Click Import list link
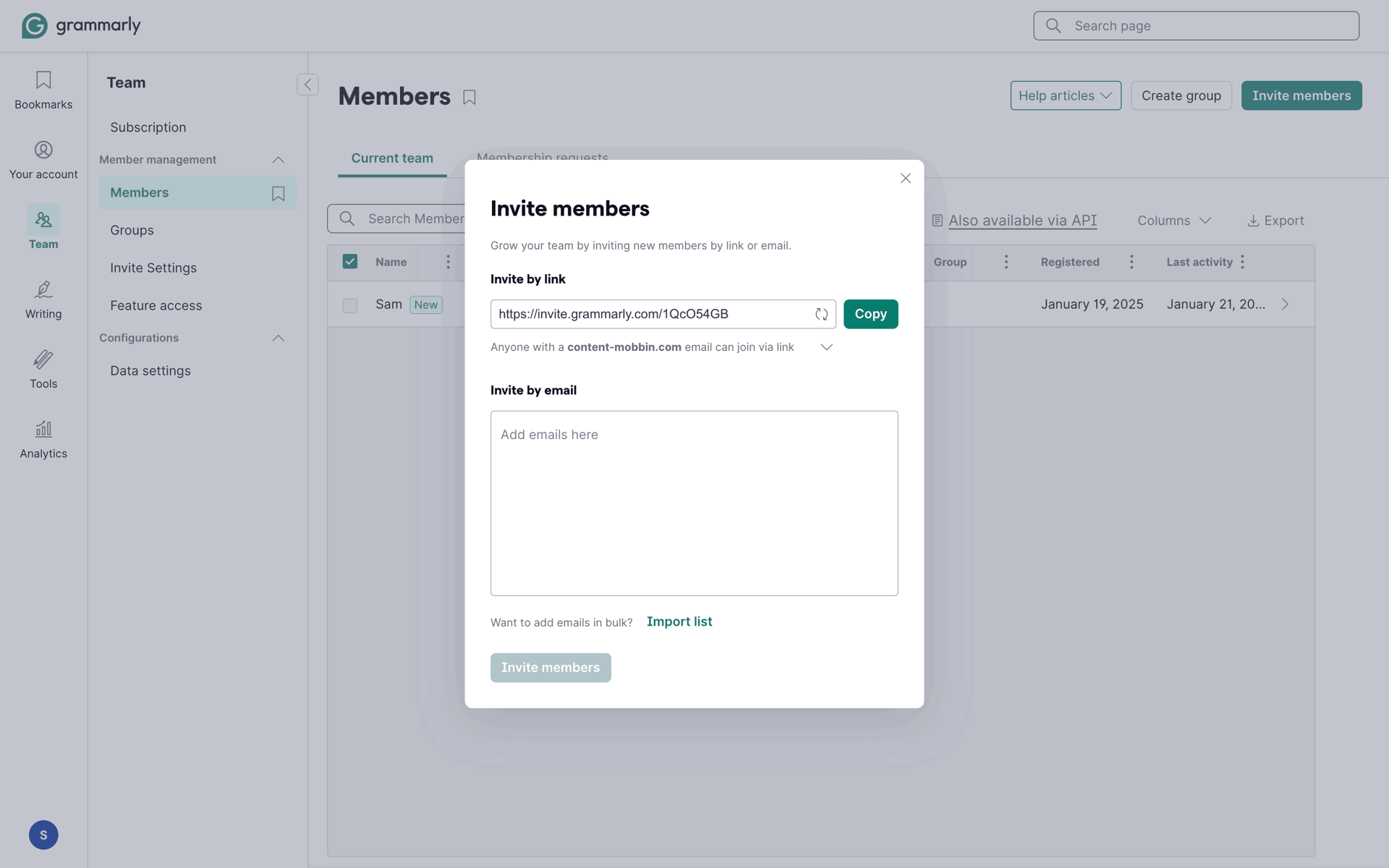The image size is (1389, 868). (x=679, y=621)
